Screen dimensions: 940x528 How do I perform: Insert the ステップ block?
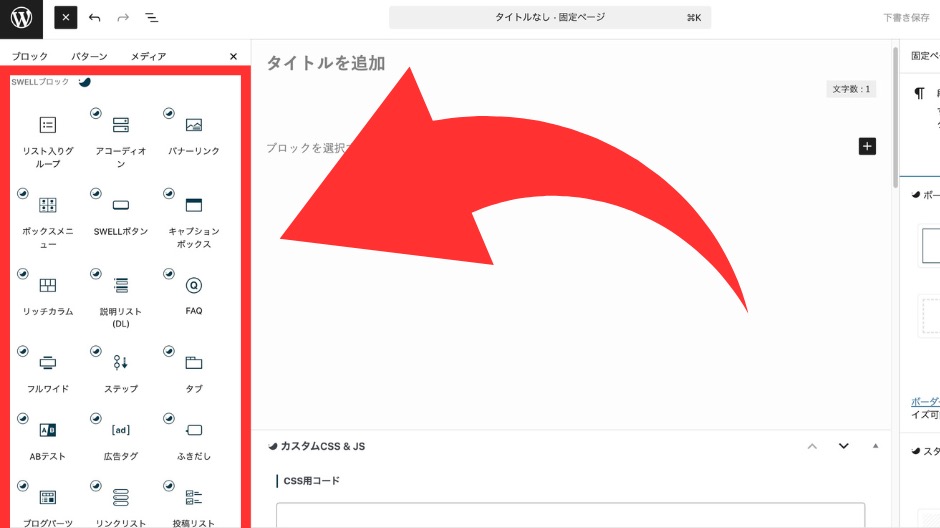pyautogui.click(x=120, y=370)
